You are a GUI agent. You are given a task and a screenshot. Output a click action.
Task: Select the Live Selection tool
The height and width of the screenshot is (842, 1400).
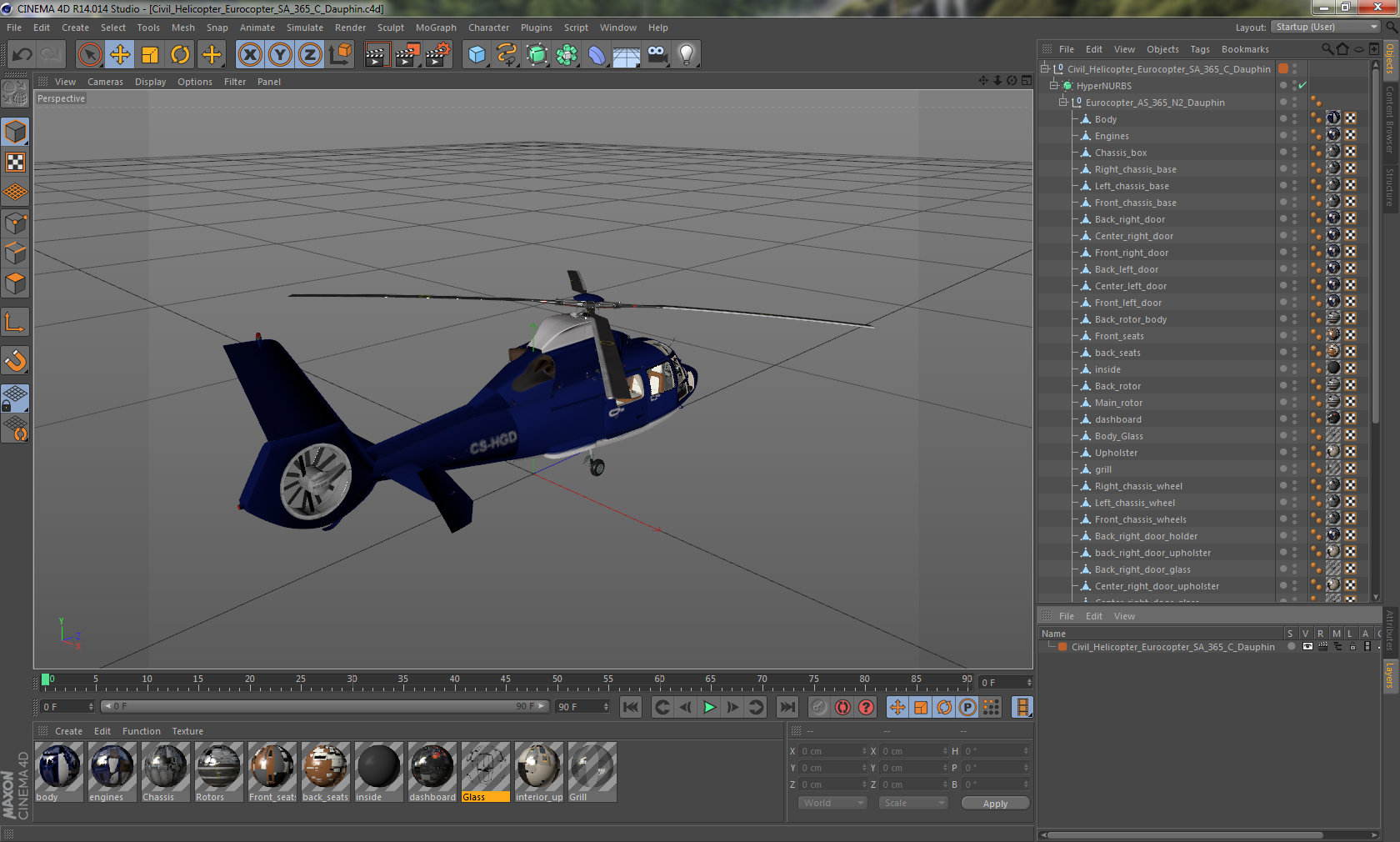point(90,55)
